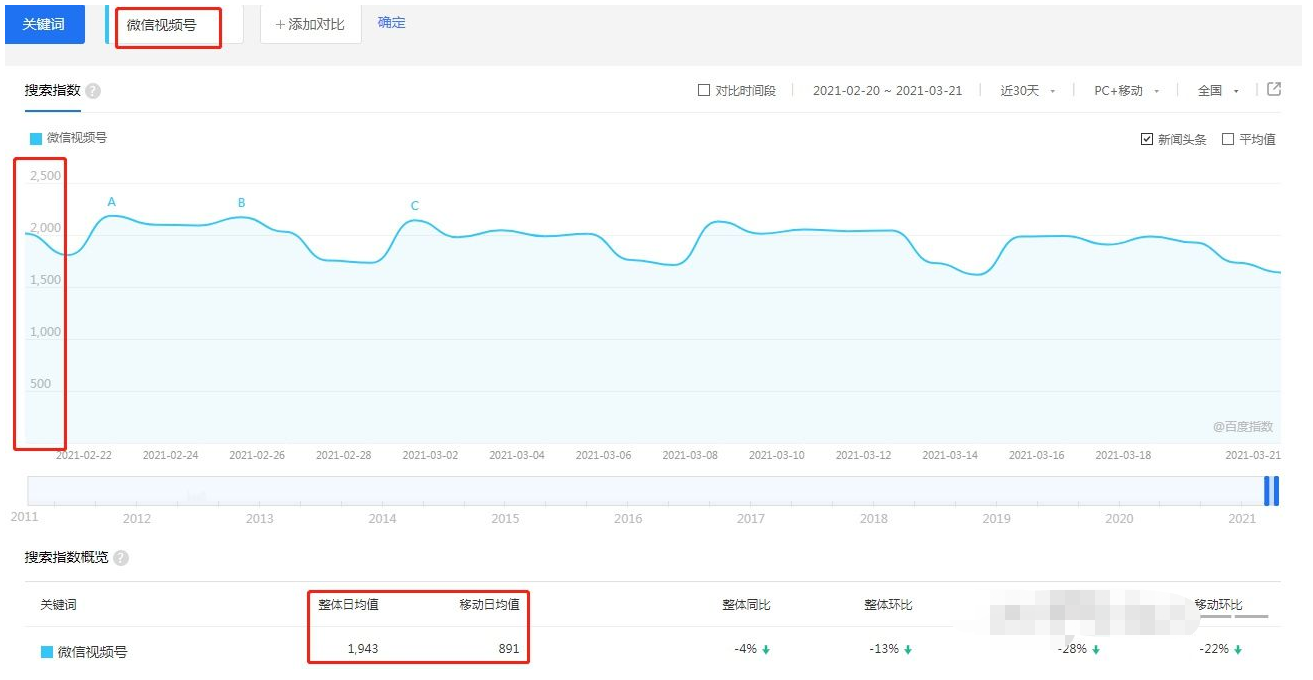The height and width of the screenshot is (680, 1313).
Task: Expand the PC+移动 dropdown
Action: pos(1127,90)
